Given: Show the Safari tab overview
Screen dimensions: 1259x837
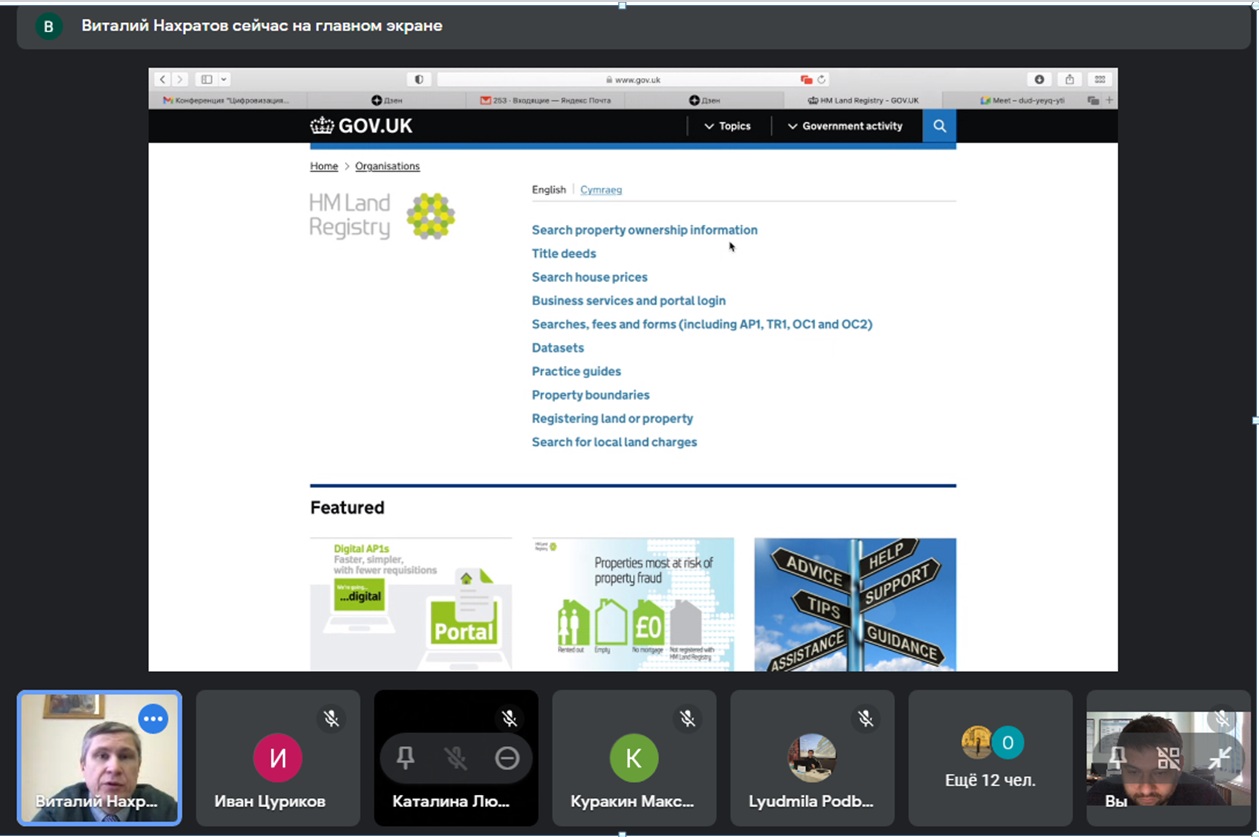Looking at the screenshot, I should [x=1099, y=79].
